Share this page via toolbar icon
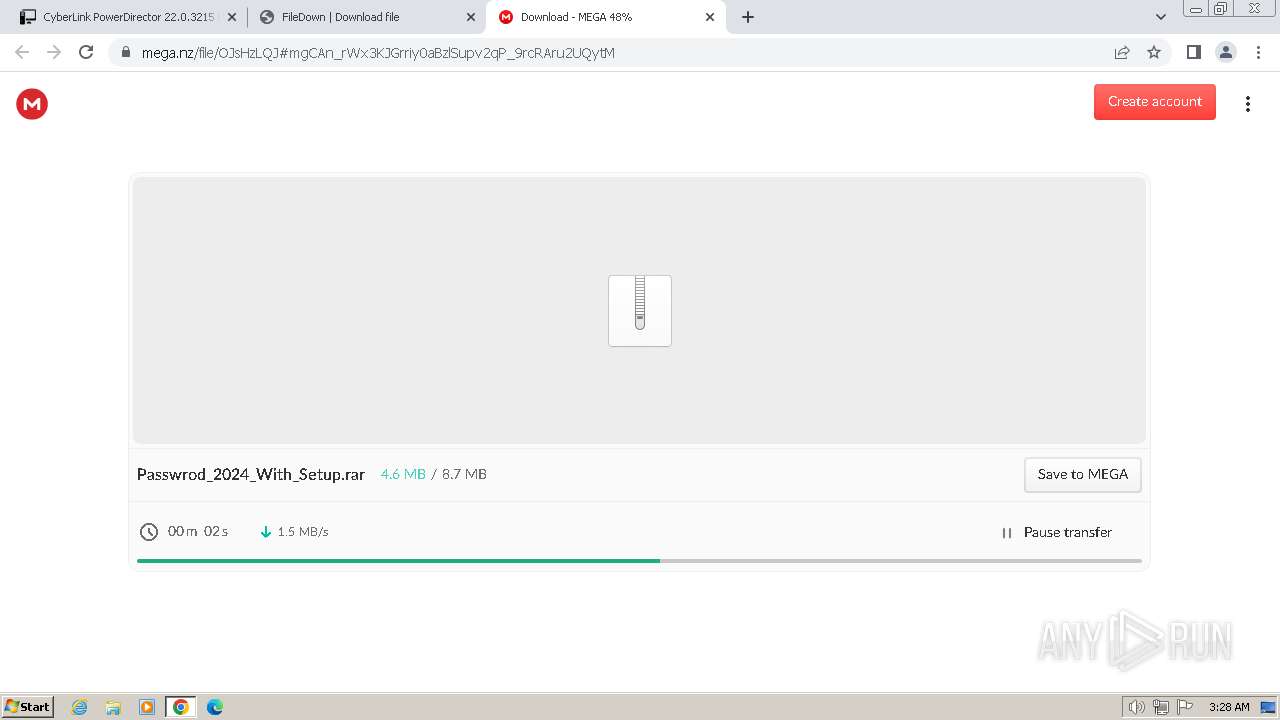Image resolution: width=1280 pixels, height=720 pixels. [x=1122, y=53]
